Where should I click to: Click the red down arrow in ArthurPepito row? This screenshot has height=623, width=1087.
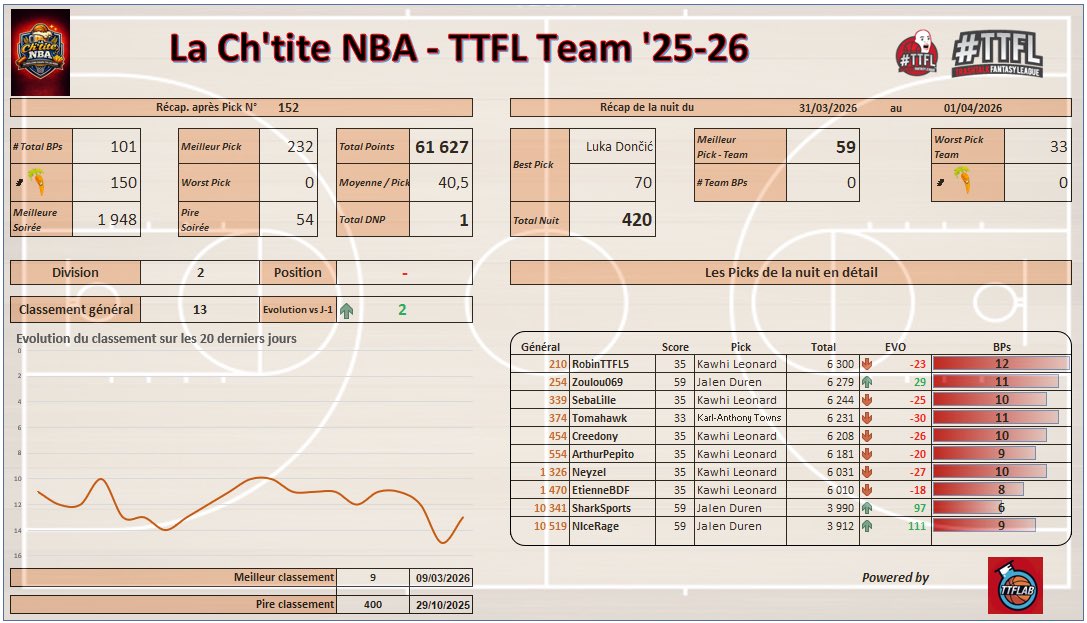pyautogui.click(x=867, y=454)
